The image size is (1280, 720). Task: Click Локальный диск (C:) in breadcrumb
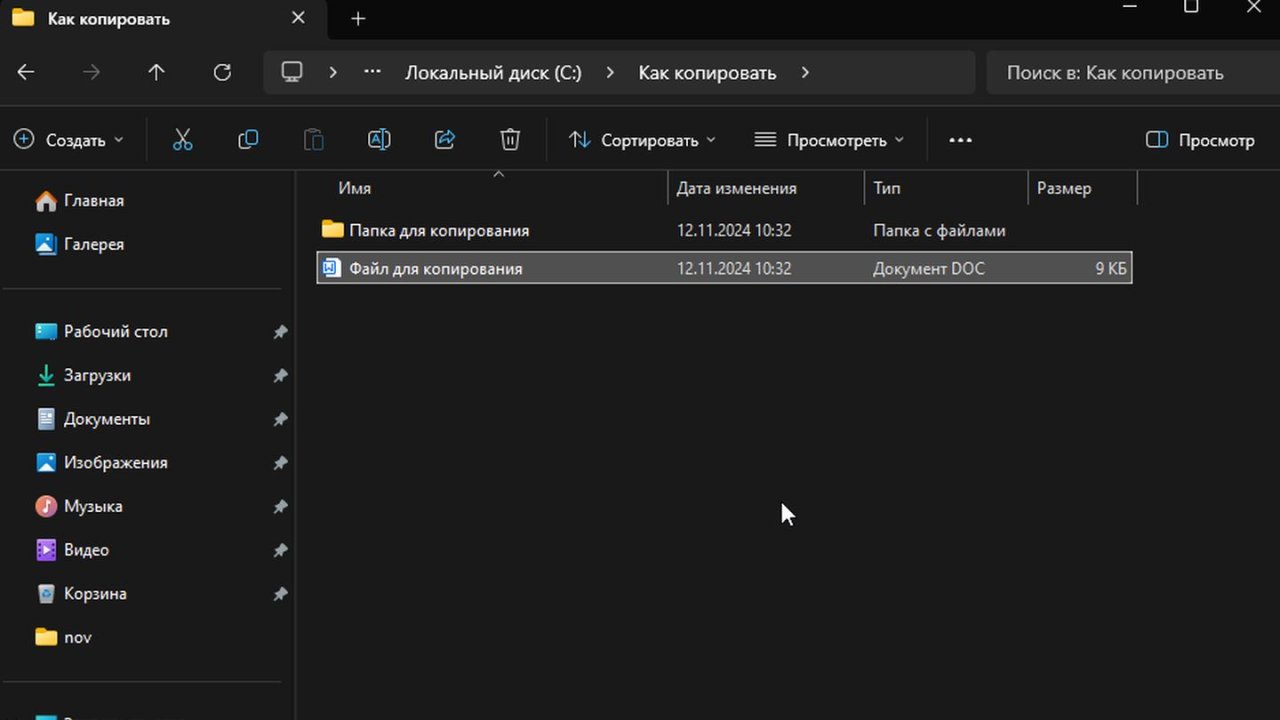[493, 72]
